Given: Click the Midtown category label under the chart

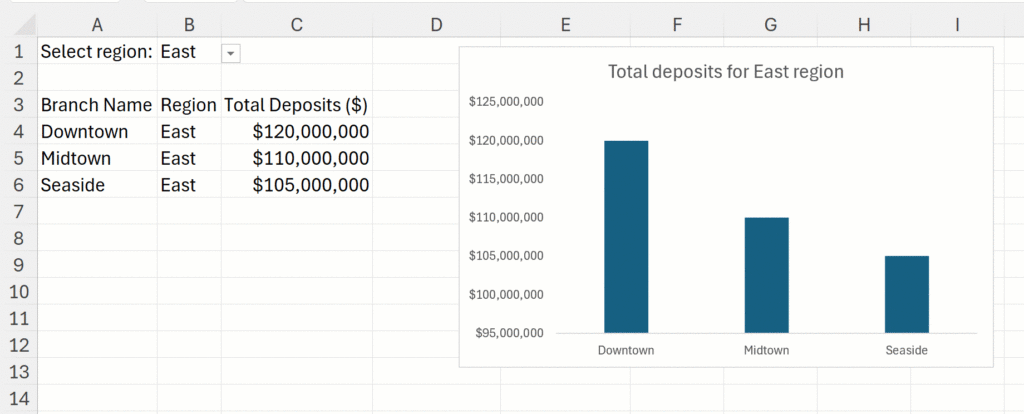Looking at the screenshot, I should point(766,350).
